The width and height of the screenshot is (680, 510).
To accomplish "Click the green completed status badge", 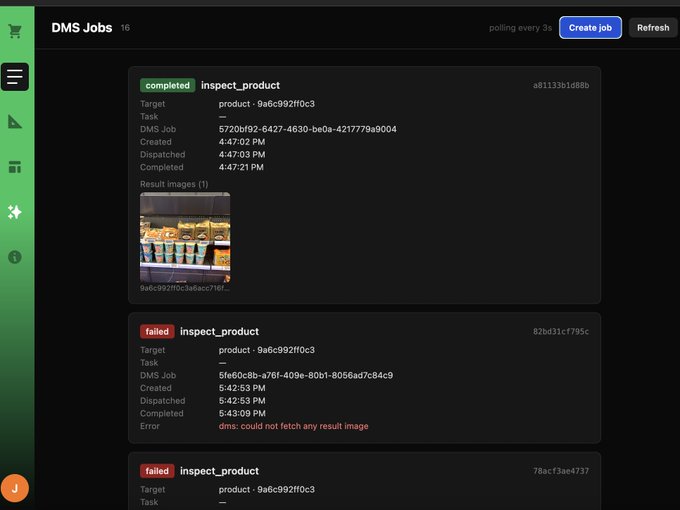I will click(167, 85).
